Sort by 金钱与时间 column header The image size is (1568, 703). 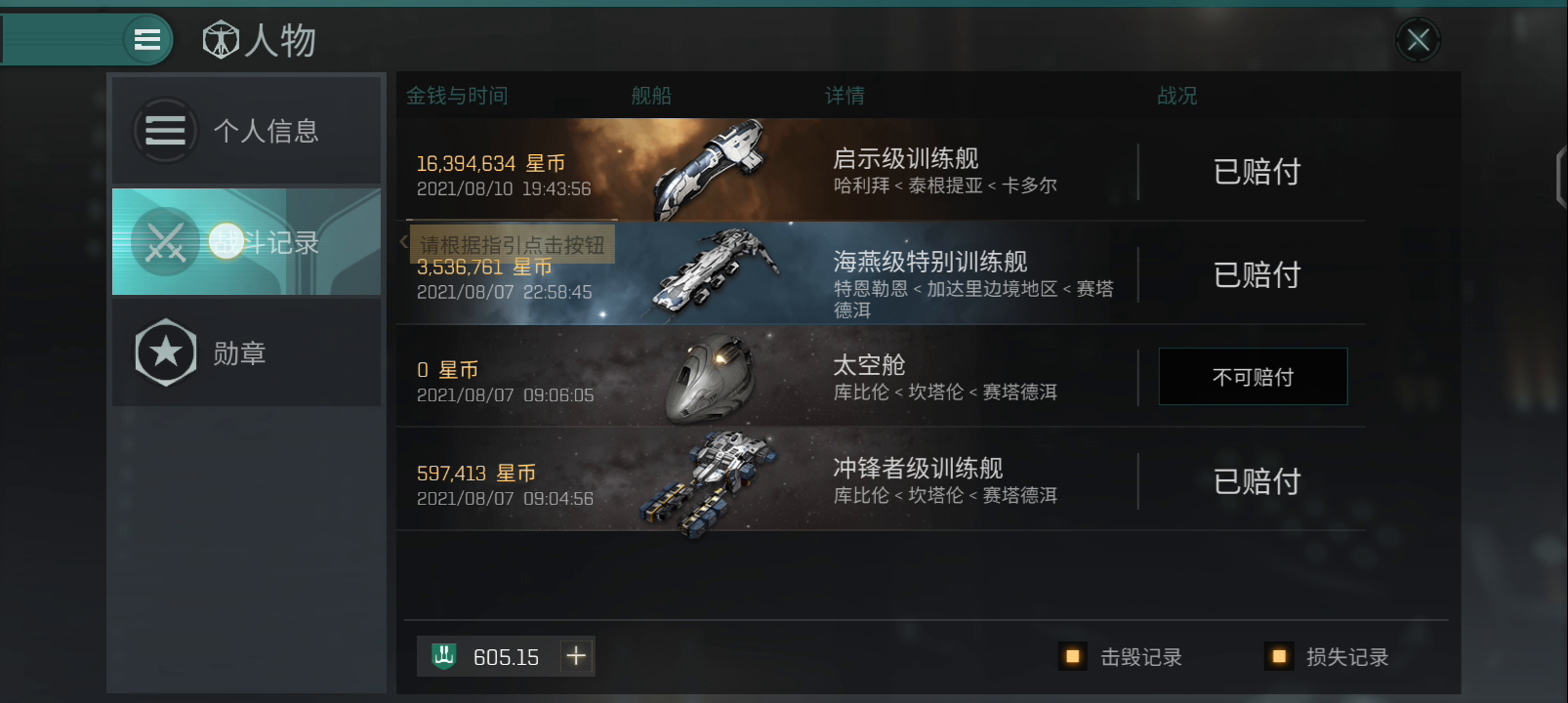(457, 96)
